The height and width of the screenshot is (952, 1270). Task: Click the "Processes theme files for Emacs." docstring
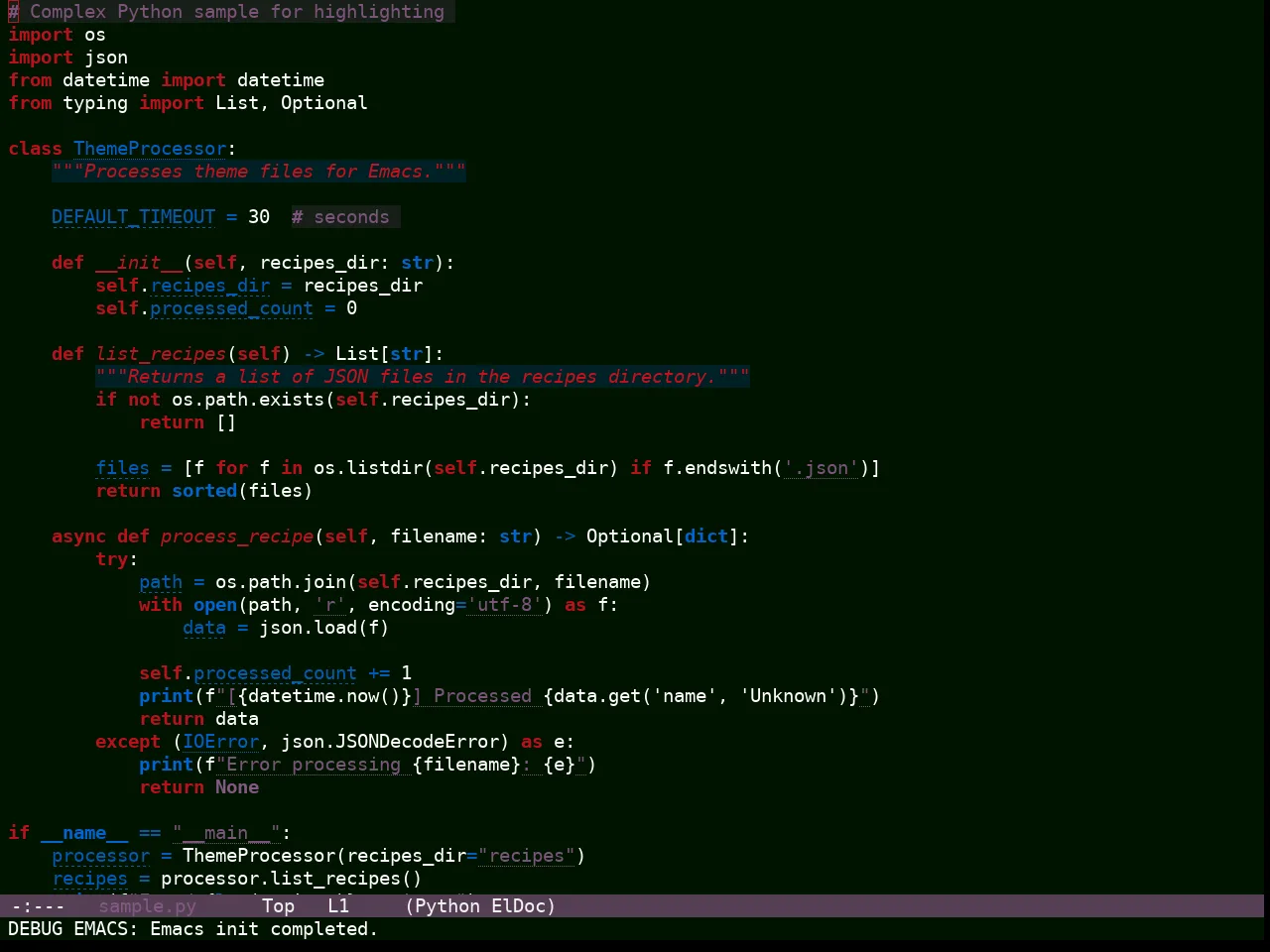click(259, 172)
